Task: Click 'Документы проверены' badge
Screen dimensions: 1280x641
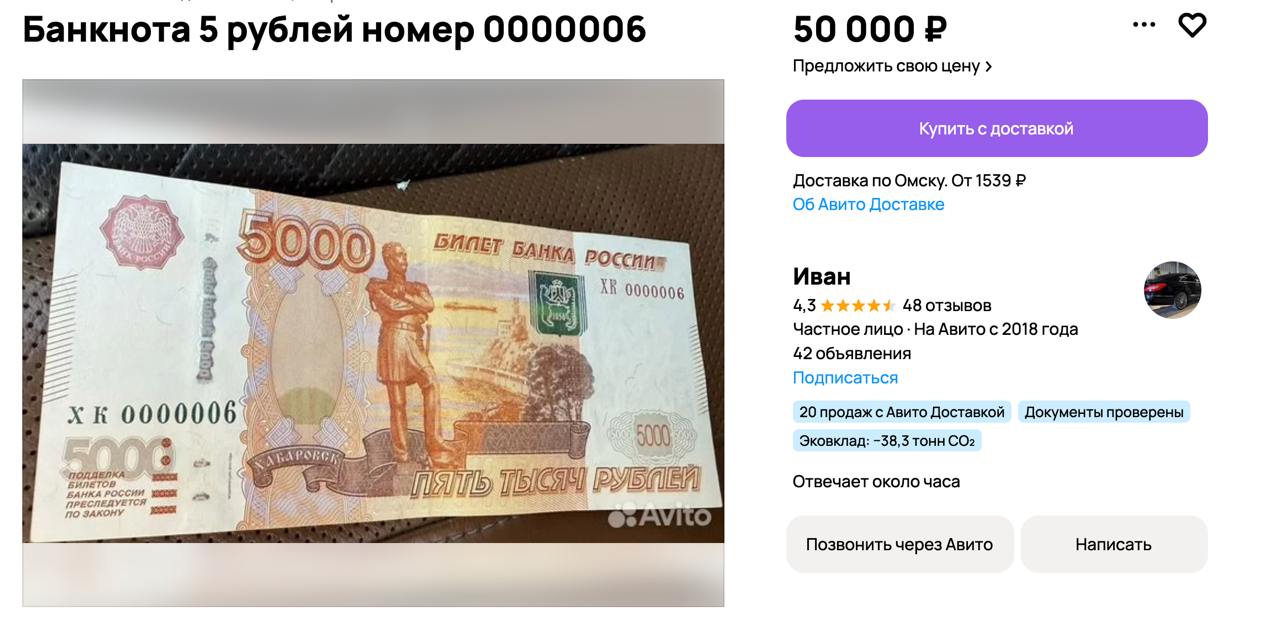Action: click(1104, 412)
